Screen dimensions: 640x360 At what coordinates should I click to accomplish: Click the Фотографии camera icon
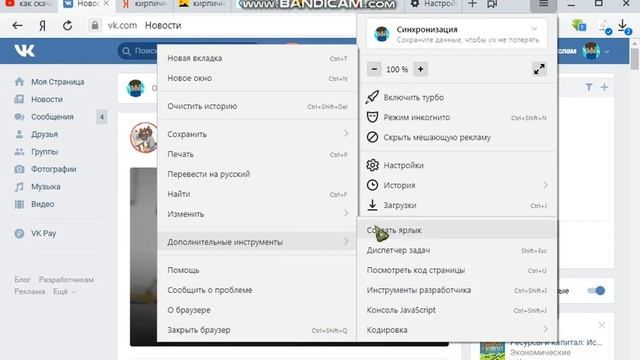(19, 169)
